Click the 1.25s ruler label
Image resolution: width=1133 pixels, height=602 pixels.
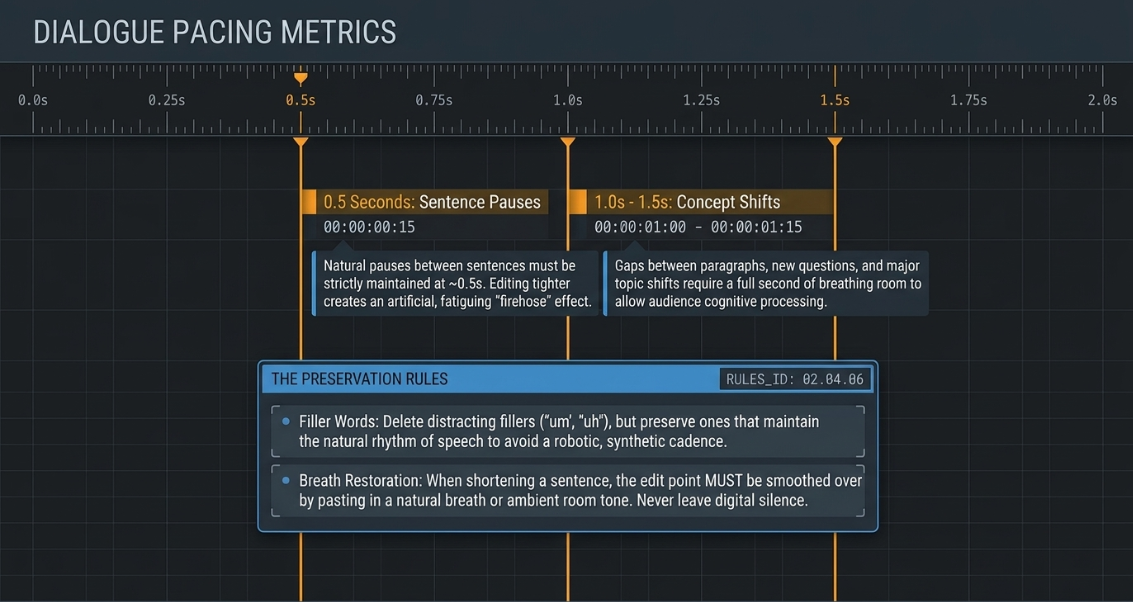click(x=702, y=100)
